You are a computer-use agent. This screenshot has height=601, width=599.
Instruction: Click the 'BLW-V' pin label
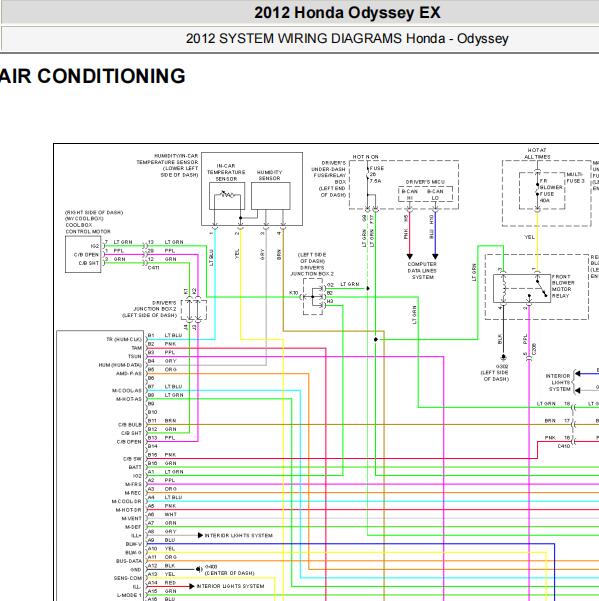pyautogui.click(x=134, y=544)
